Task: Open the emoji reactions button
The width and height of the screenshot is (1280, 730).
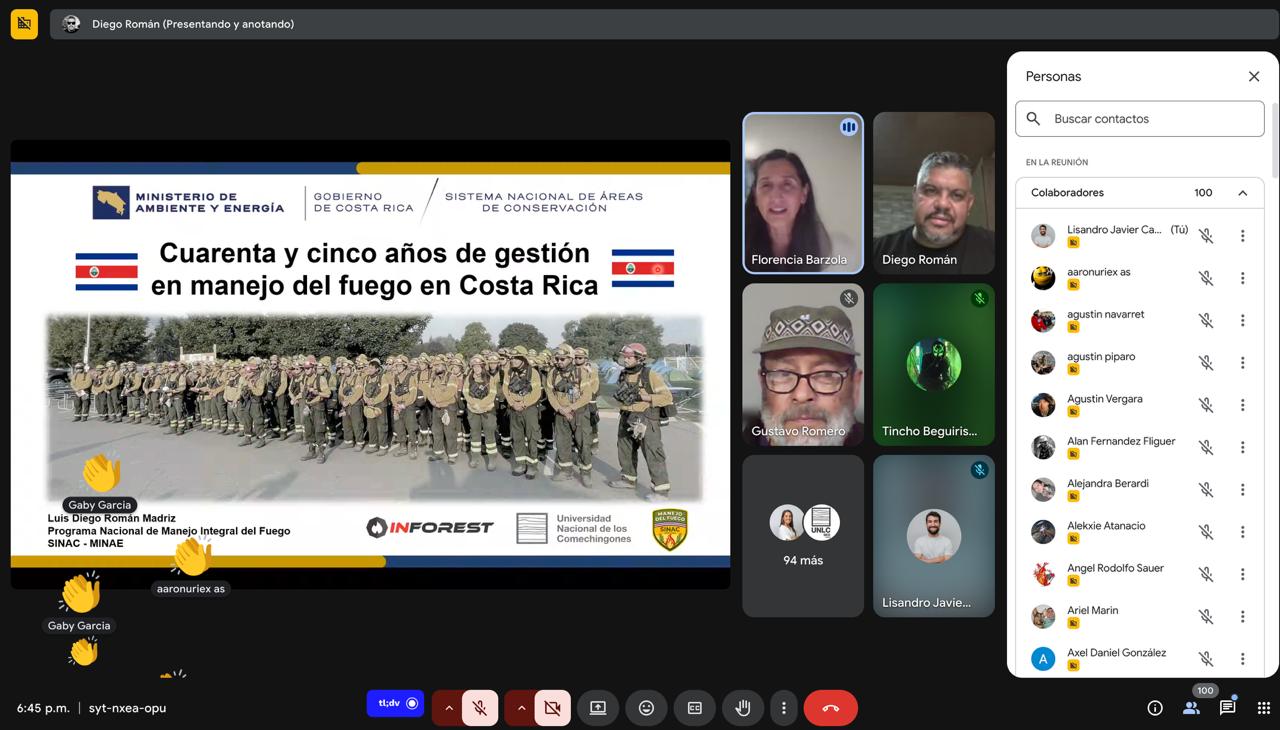Action: point(646,708)
